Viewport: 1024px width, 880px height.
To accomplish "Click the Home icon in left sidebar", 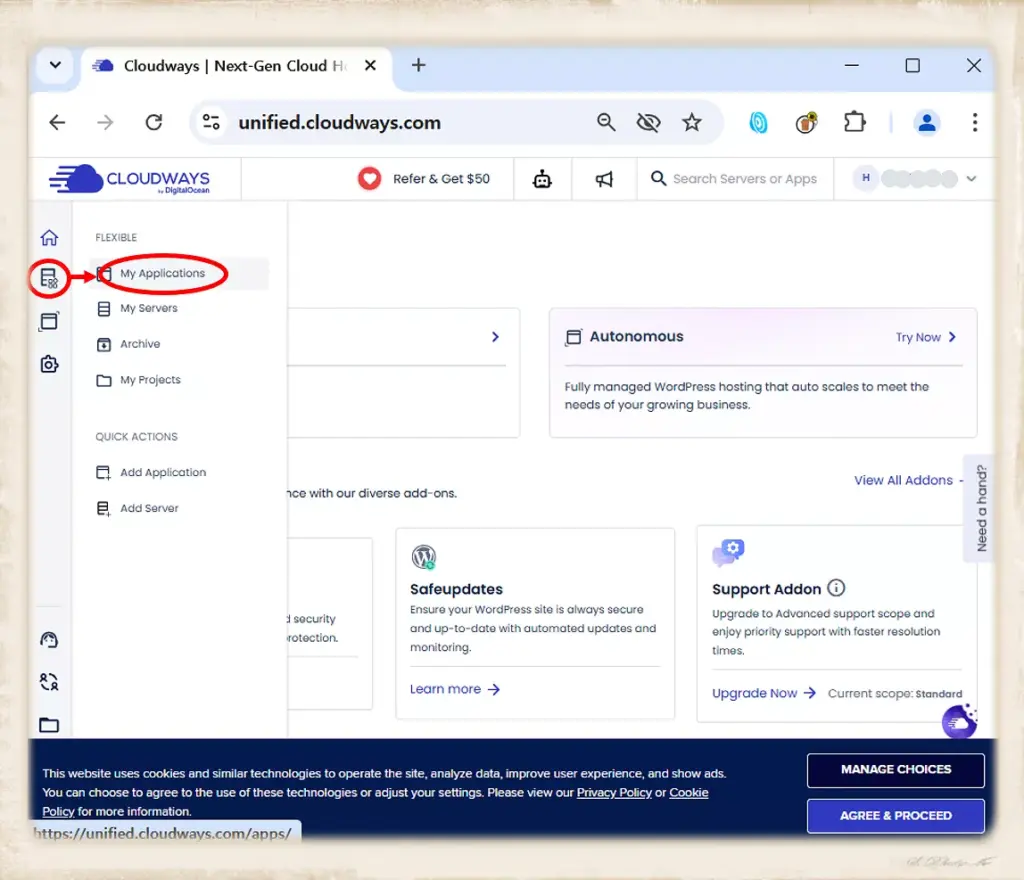I will [x=49, y=238].
